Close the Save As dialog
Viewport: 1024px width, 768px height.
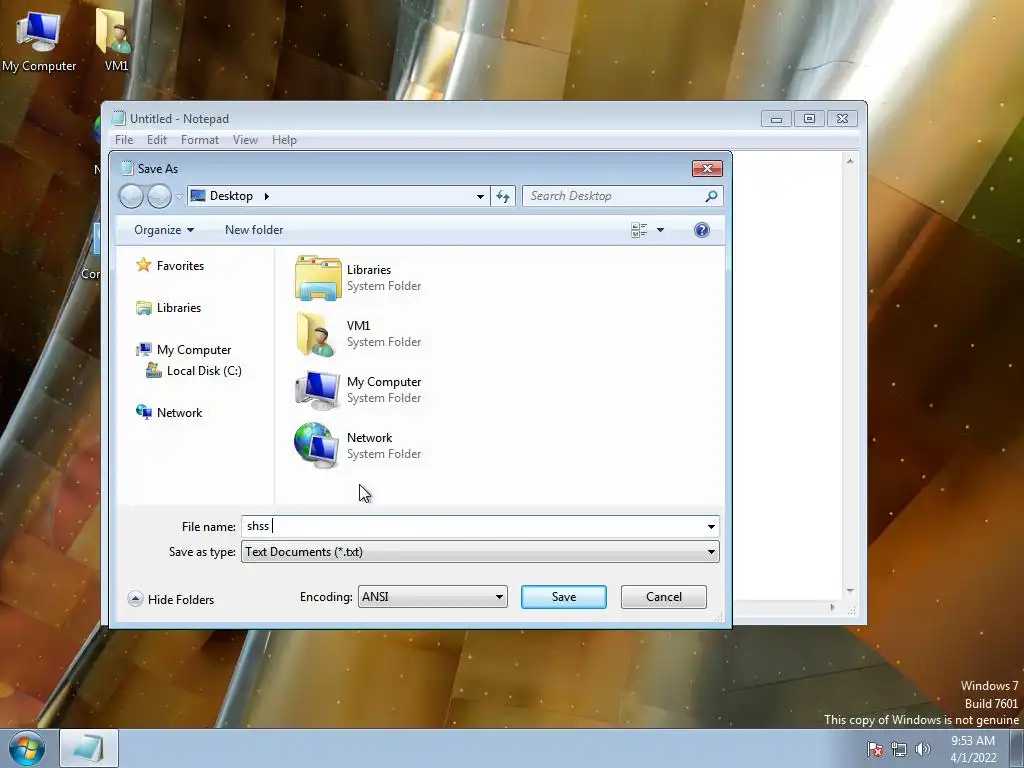pos(707,168)
